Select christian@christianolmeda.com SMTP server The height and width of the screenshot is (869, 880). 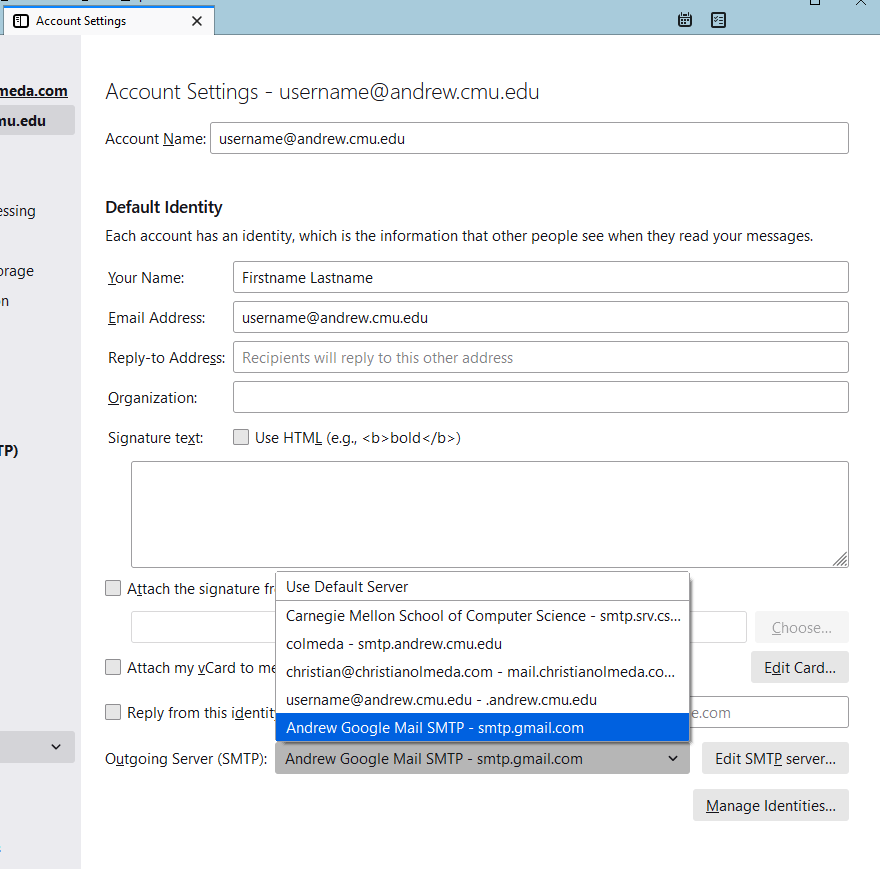482,672
